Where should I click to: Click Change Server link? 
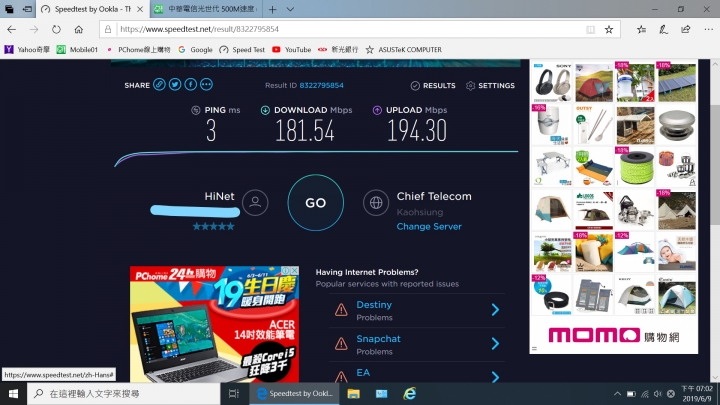(x=429, y=226)
